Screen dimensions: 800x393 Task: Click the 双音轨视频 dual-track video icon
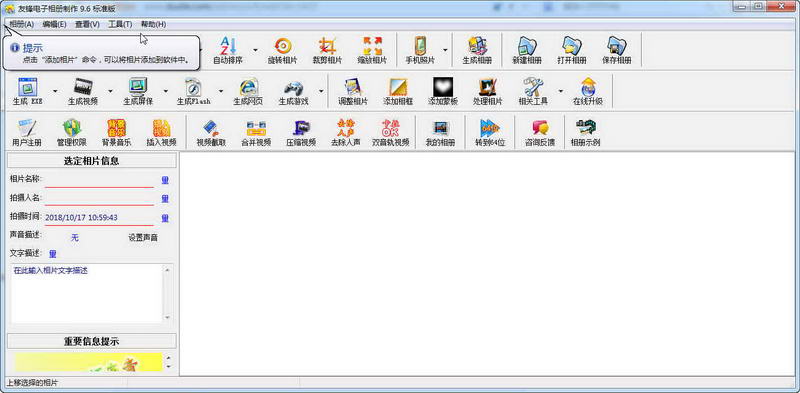390,133
